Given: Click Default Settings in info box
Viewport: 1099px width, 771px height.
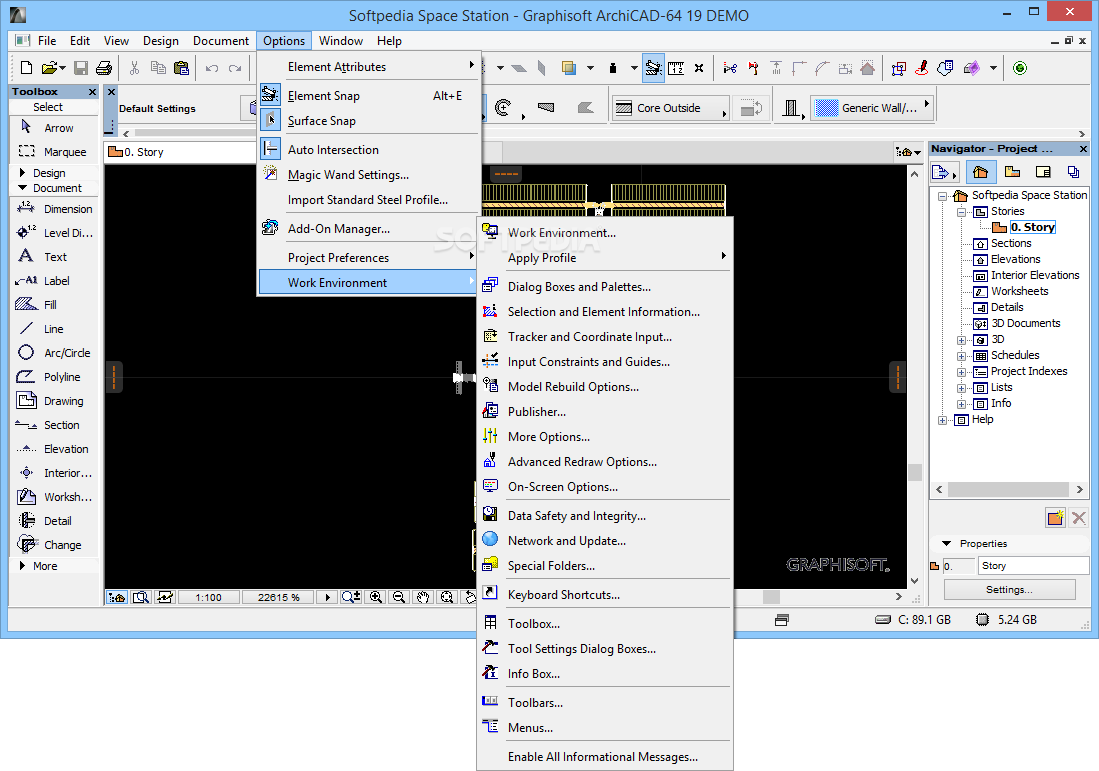Looking at the screenshot, I should tap(157, 109).
